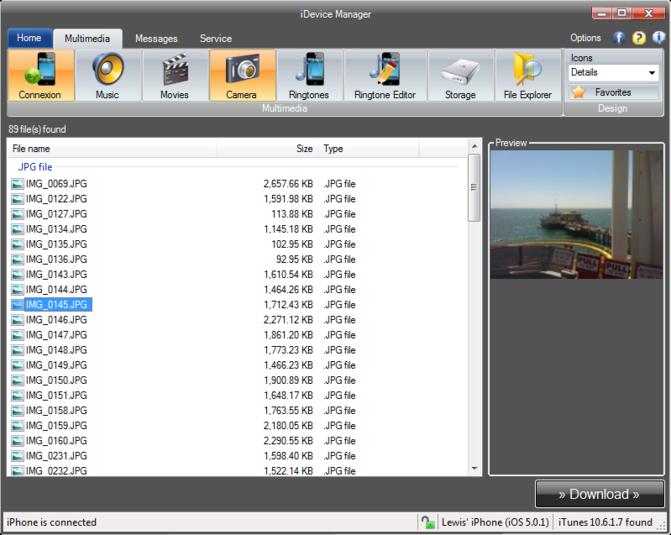671x535 pixels.
Task: Click the Favorites star button
Action: coord(613,92)
